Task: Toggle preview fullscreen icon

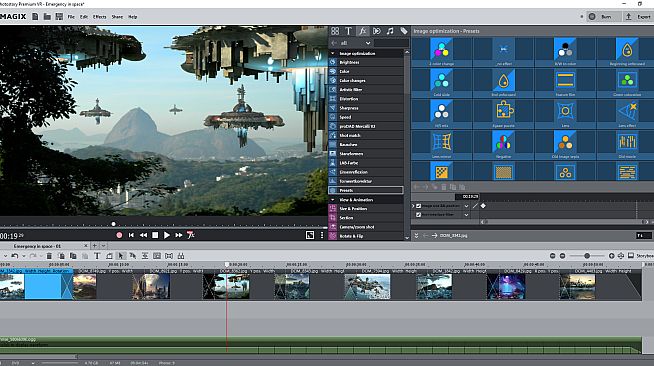Action: coord(310,235)
